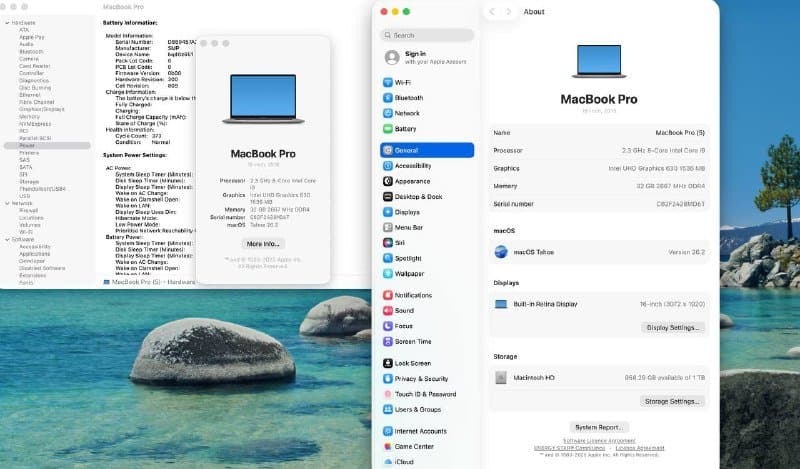Open Users & Groups icon
Viewport: 800px width, 469px height.
(x=388, y=409)
